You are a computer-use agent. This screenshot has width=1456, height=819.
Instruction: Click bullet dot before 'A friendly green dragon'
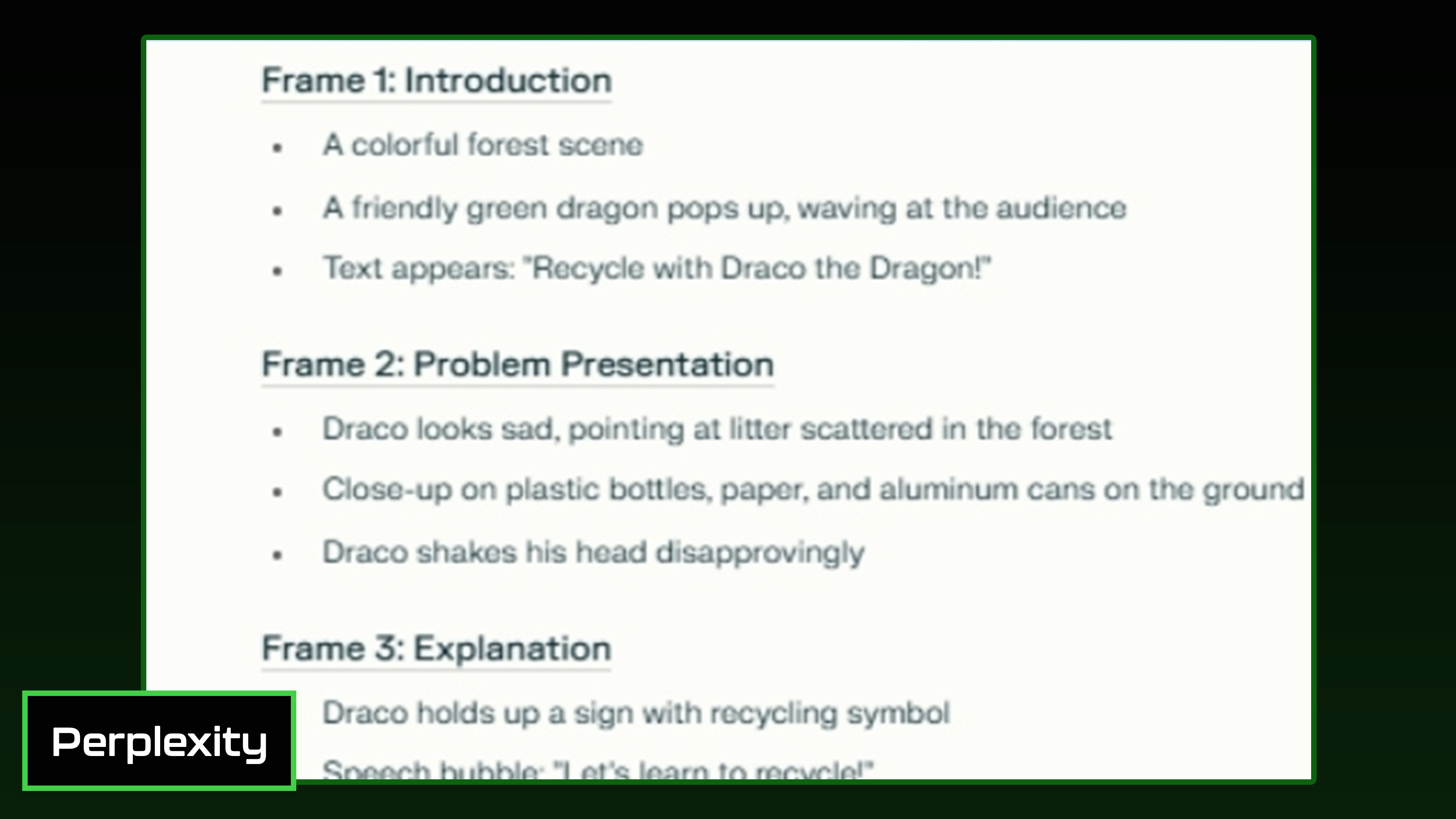(x=277, y=211)
